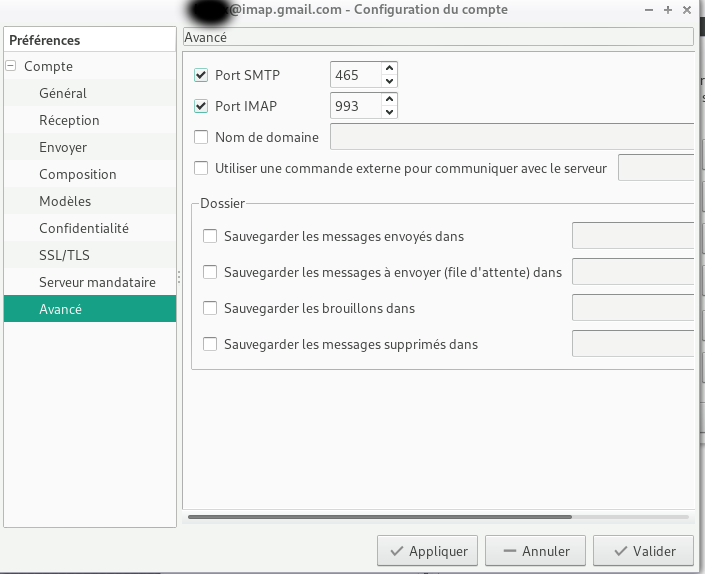Click the SMTP port field showing 465
Viewport: 705px width, 574px height.
[356, 75]
